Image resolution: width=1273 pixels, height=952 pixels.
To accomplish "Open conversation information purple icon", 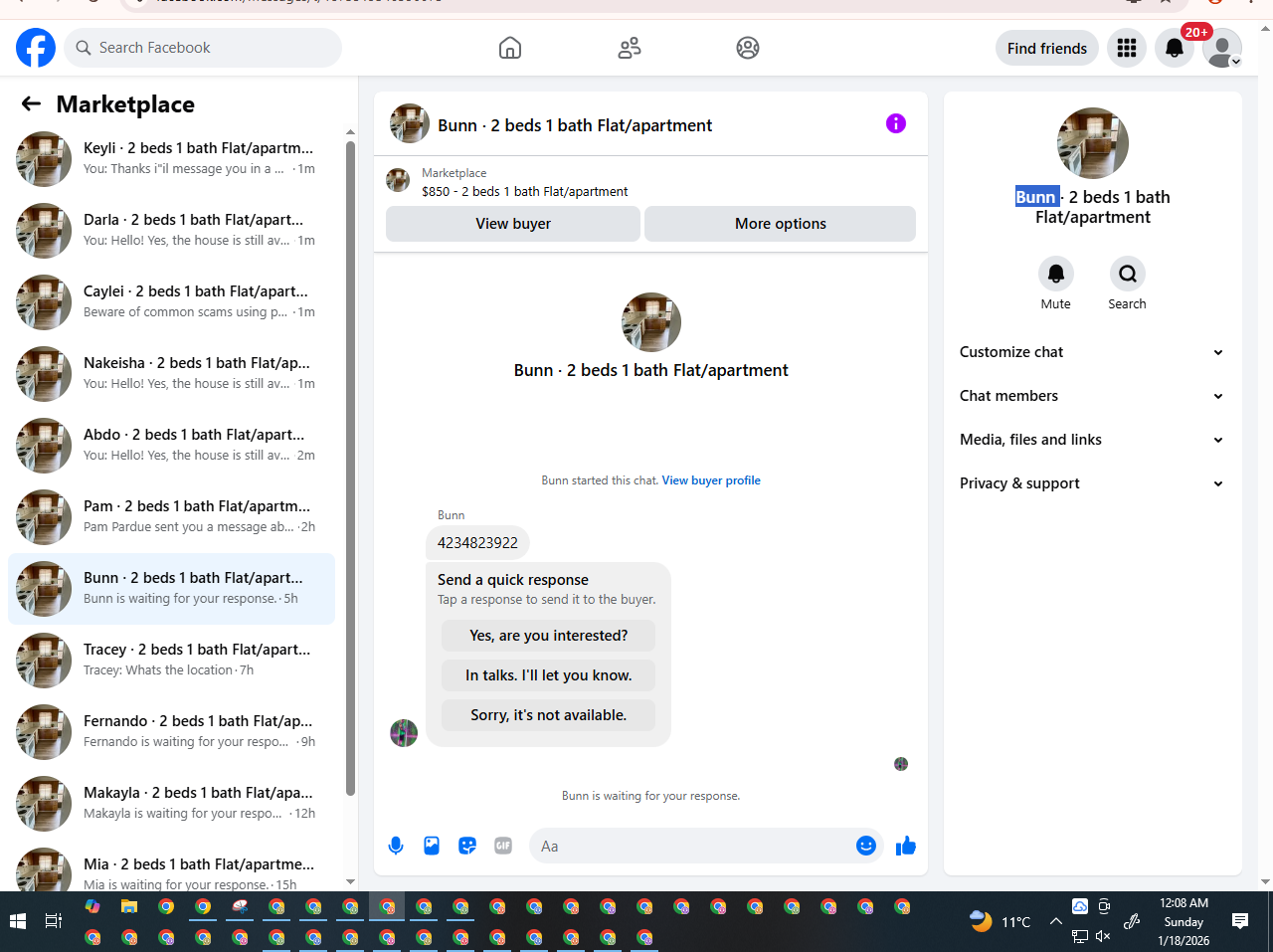I will coord(896,123).
